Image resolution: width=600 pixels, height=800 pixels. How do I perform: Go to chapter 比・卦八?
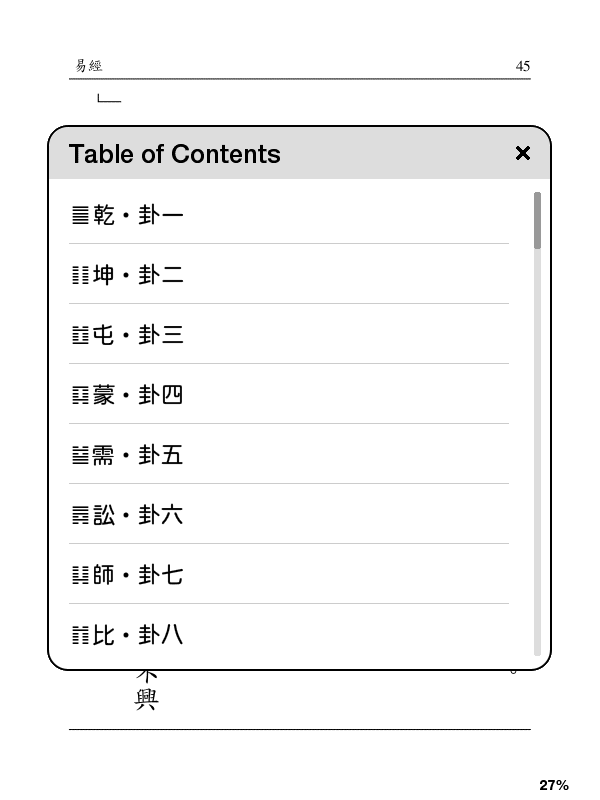[x=139, y=635]
